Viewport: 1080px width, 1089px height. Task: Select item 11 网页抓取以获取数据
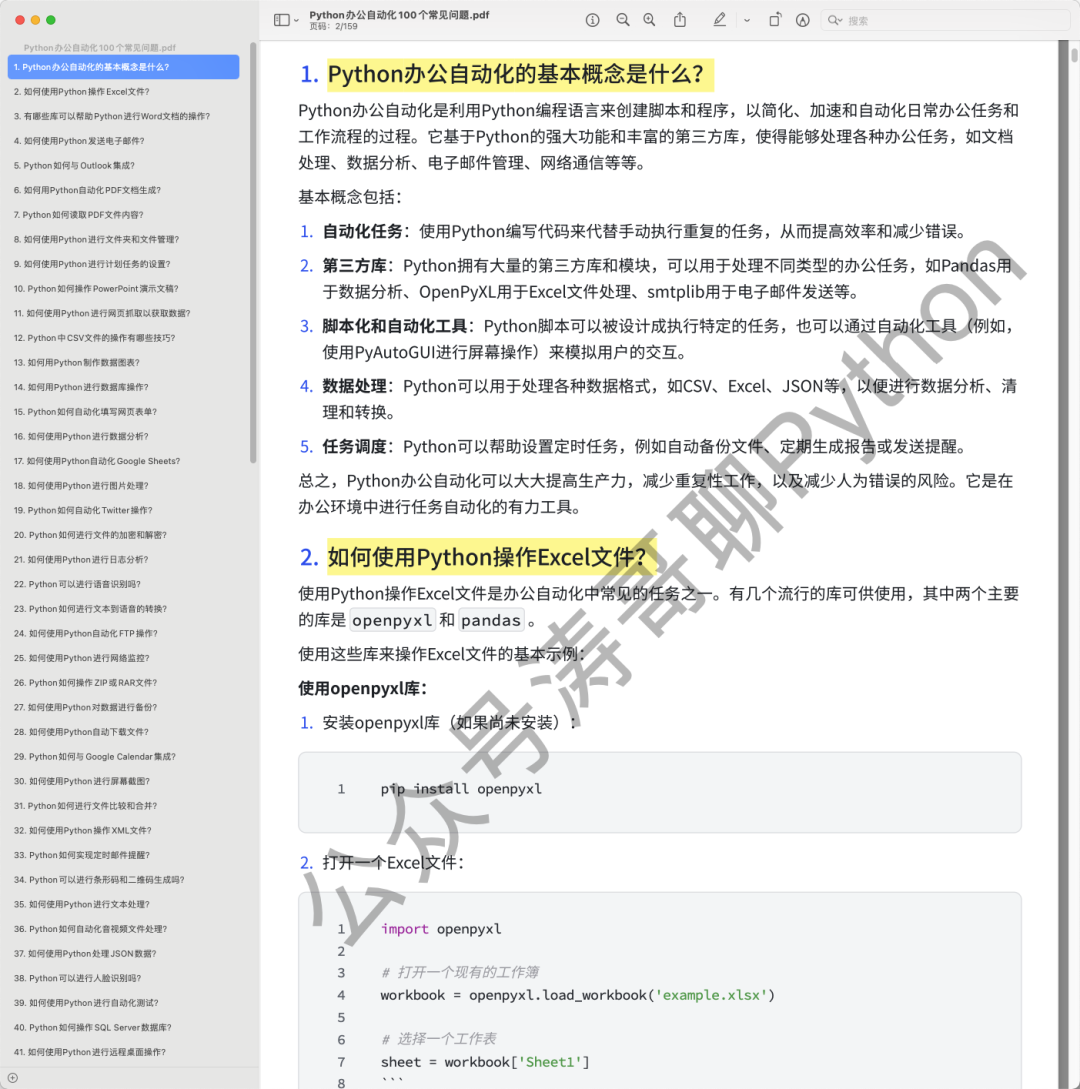pos(124,313)
